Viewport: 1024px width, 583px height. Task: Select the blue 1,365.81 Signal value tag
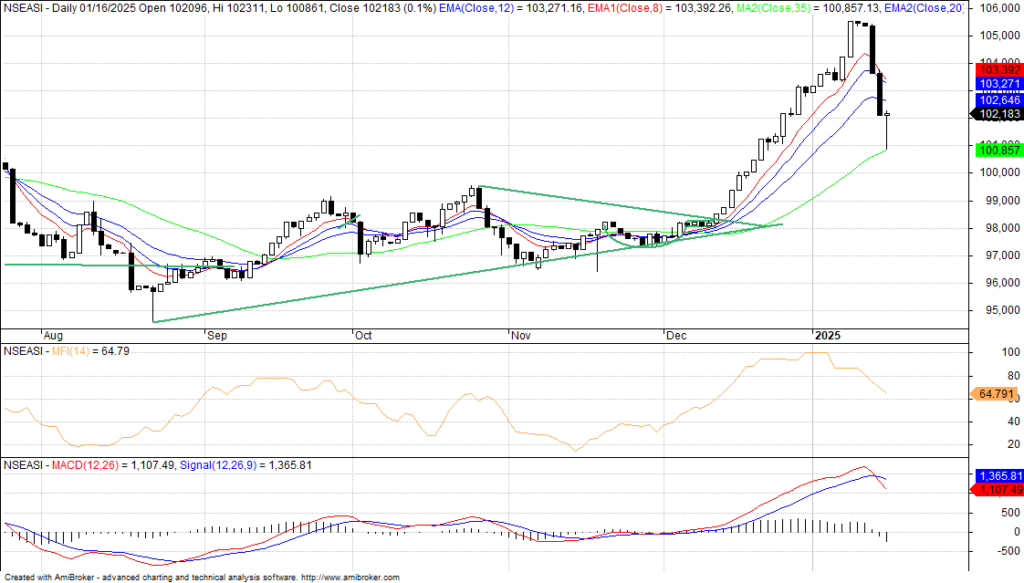point(995,476)
